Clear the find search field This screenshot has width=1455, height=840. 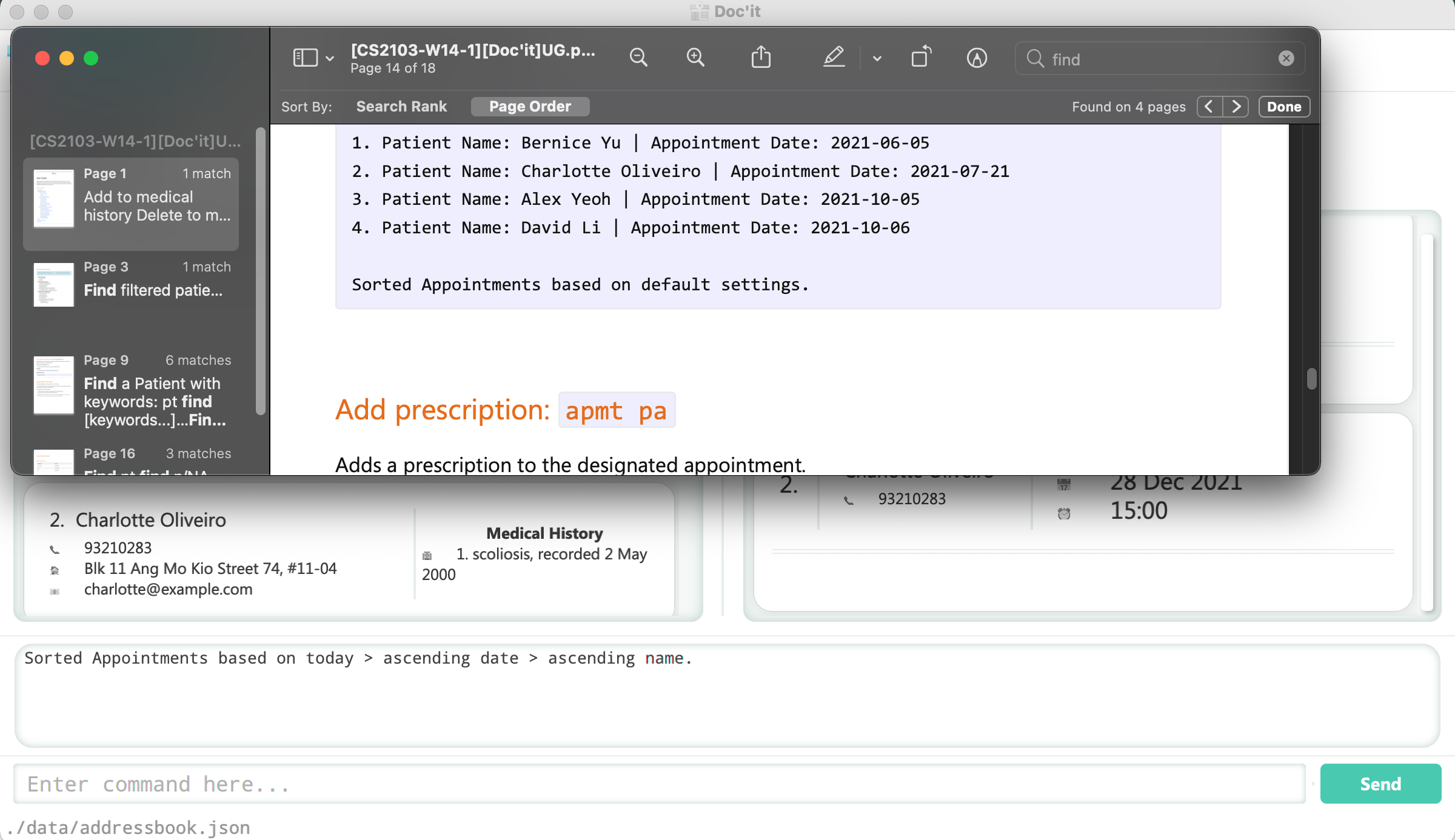pos(1286,58)
